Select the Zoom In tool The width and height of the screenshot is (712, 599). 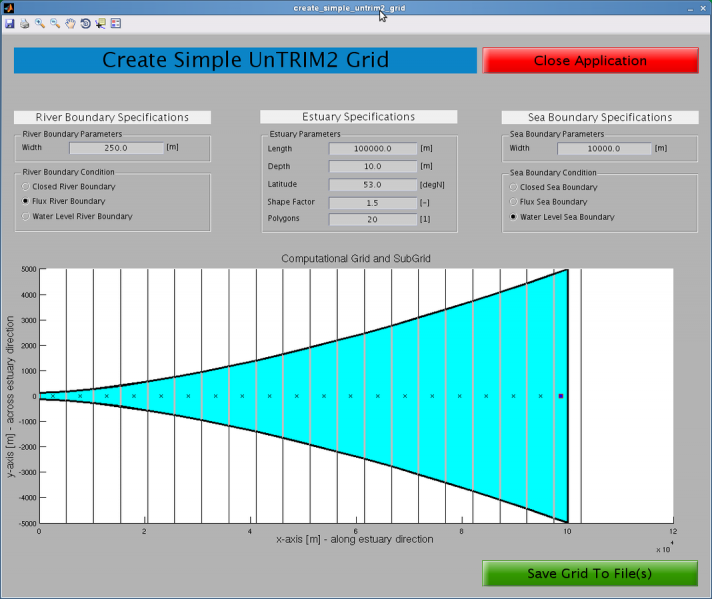(39, 23)
